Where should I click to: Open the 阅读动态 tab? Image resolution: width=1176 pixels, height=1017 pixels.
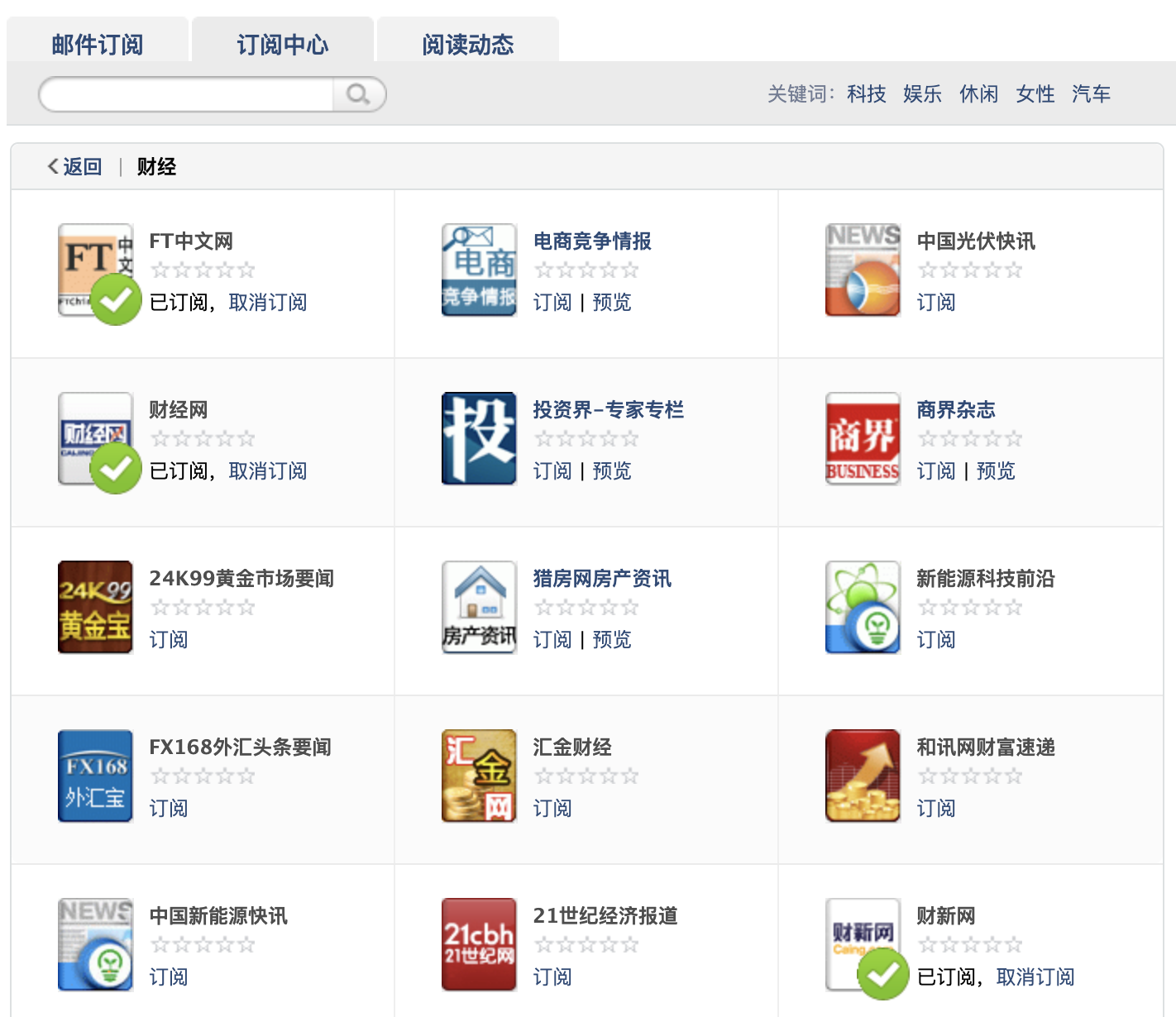click(468, 45)
